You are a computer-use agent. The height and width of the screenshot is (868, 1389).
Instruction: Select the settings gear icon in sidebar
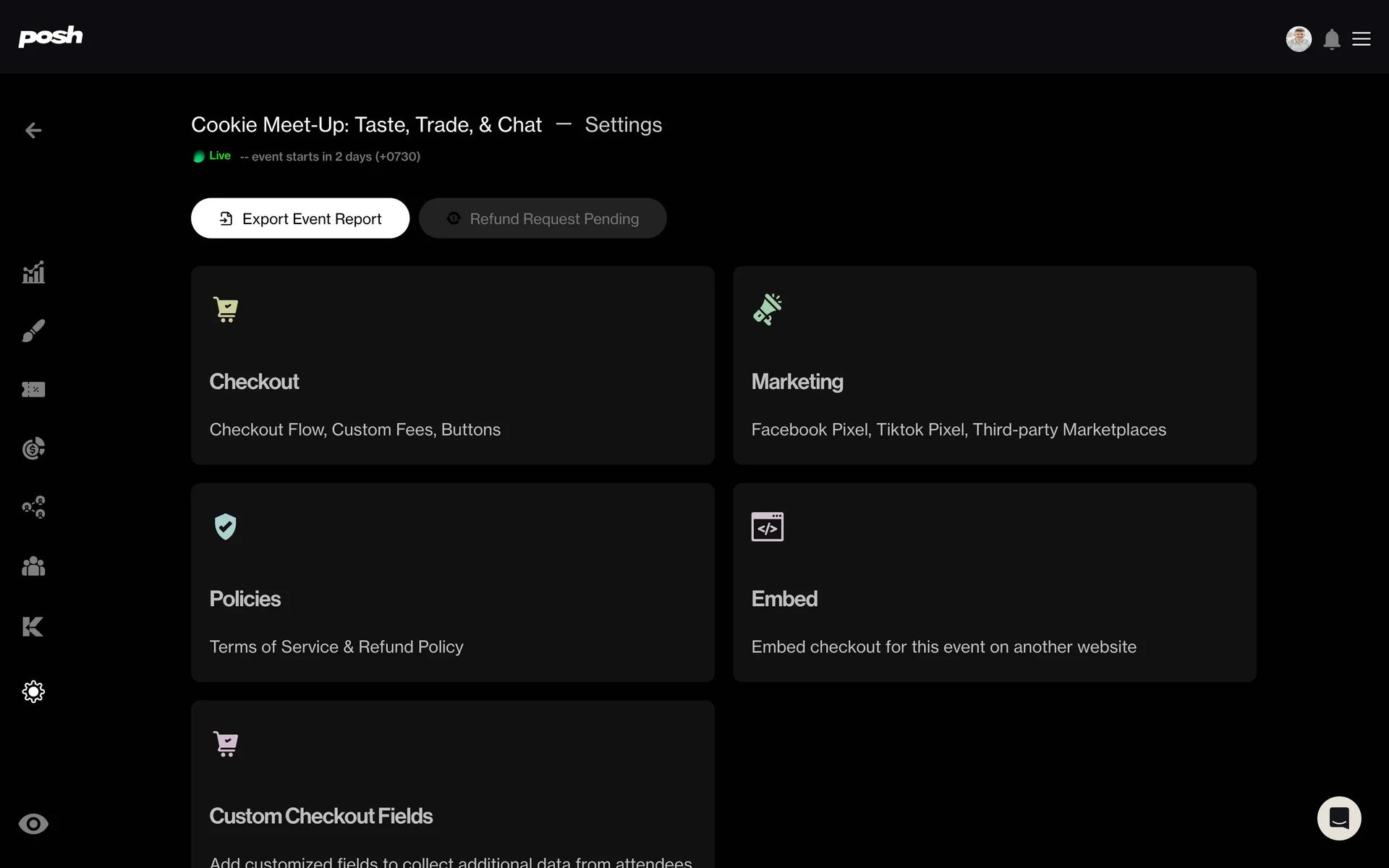(33, 692)
